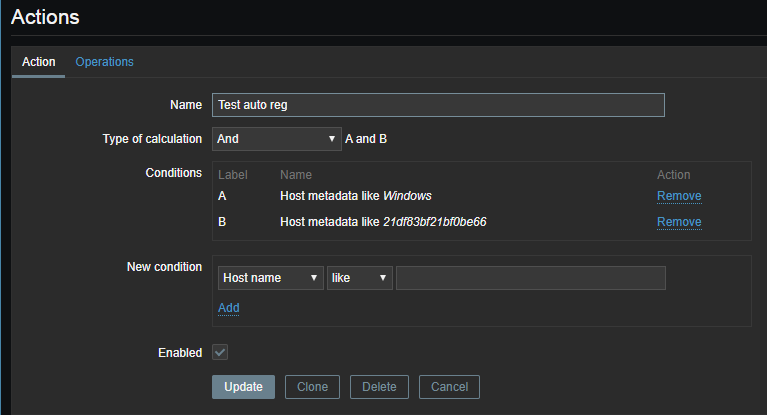Remove condition A for Windows metadata
This screenshot has height=415, width=767.
pyautogui.click(x=679, y=196)
